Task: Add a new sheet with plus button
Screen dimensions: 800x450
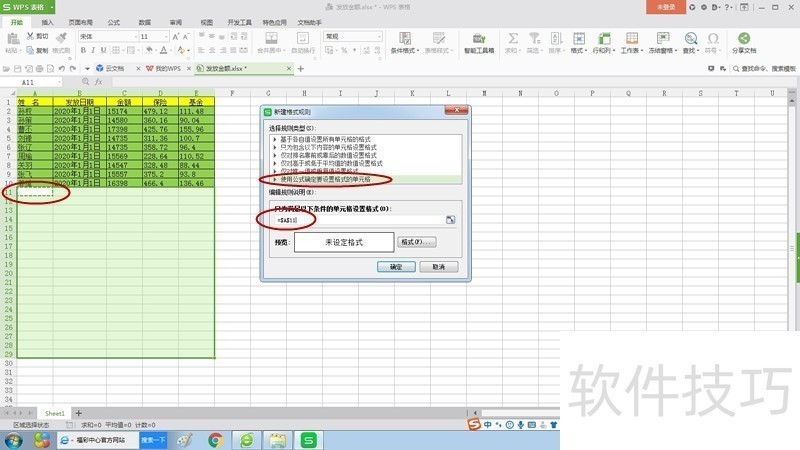Action: [x=79, y=413]
